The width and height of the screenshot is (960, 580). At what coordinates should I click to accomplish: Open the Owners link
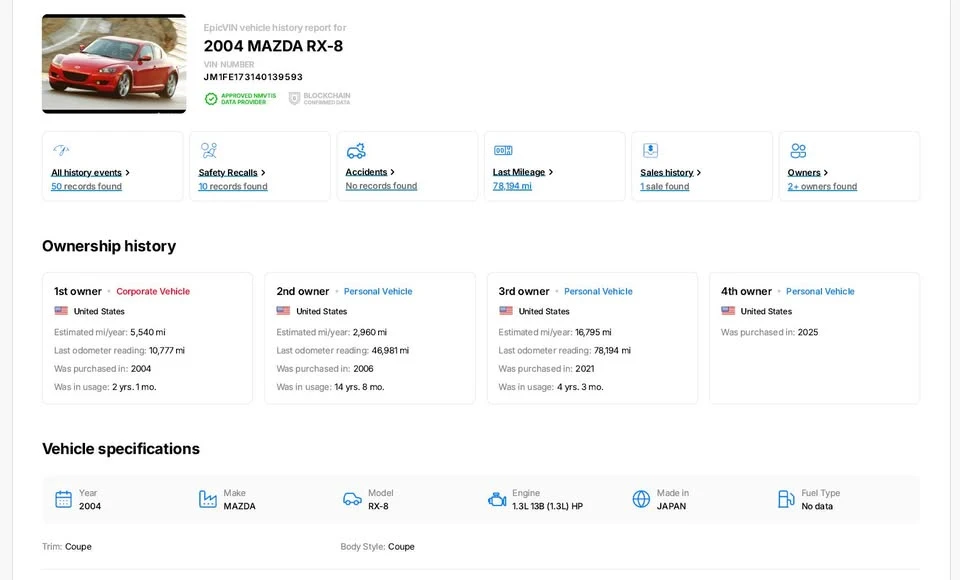[x=804, y=173]
